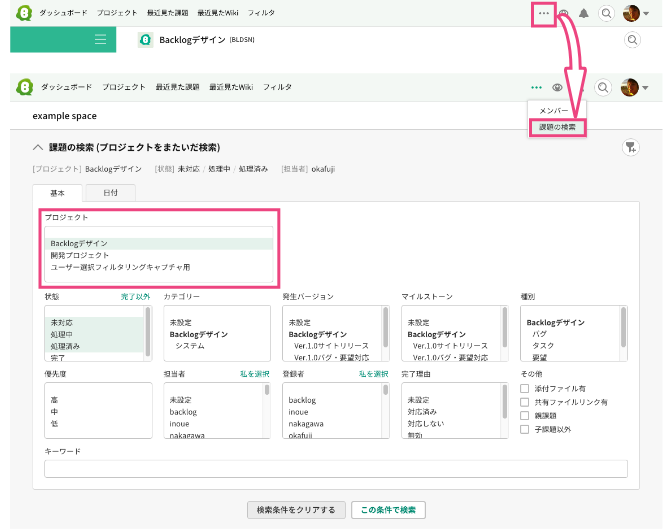Screen dimensions: 663x529
Task: Select 低 in the priority list
Action: [54, 424]
